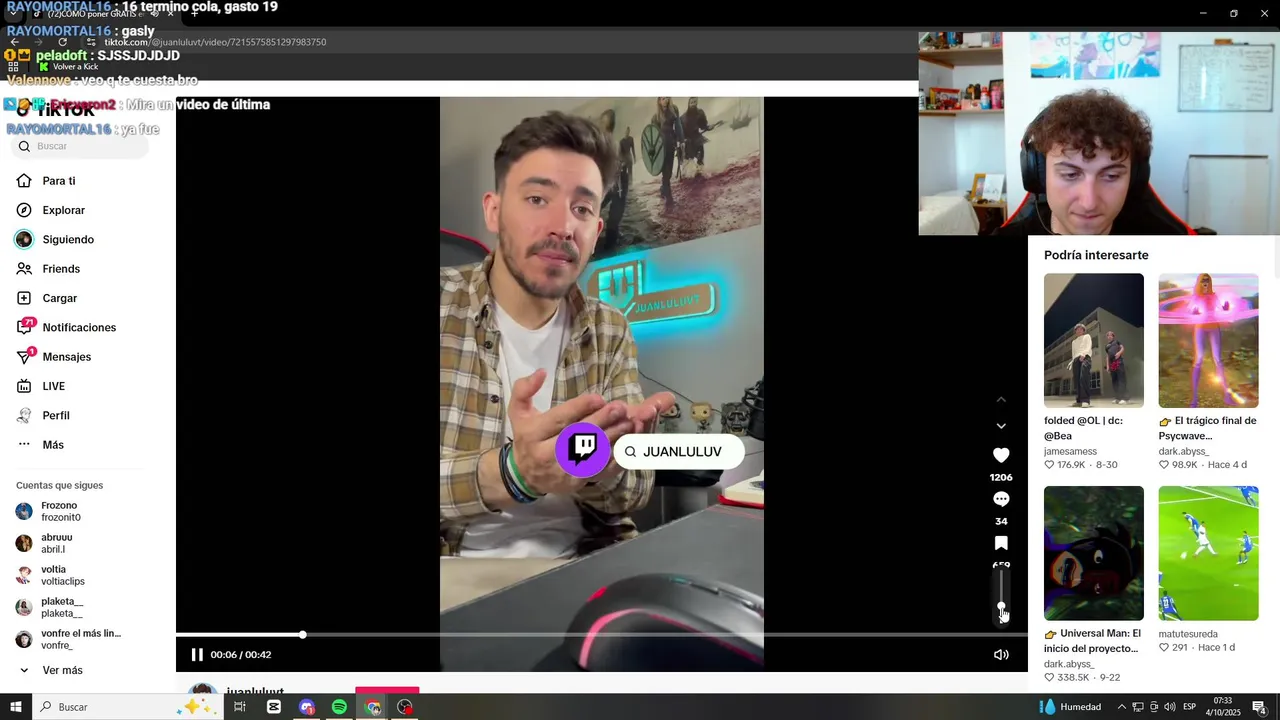Open a new browser tab
Viewport: 1280px width, 720px height.
[x=194, y=14]
